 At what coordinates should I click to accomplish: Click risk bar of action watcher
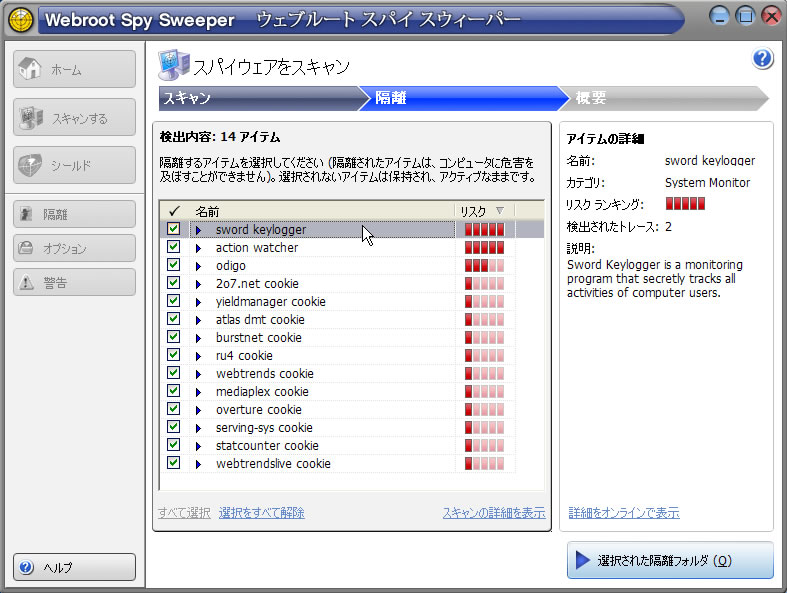tap(484, 248)
